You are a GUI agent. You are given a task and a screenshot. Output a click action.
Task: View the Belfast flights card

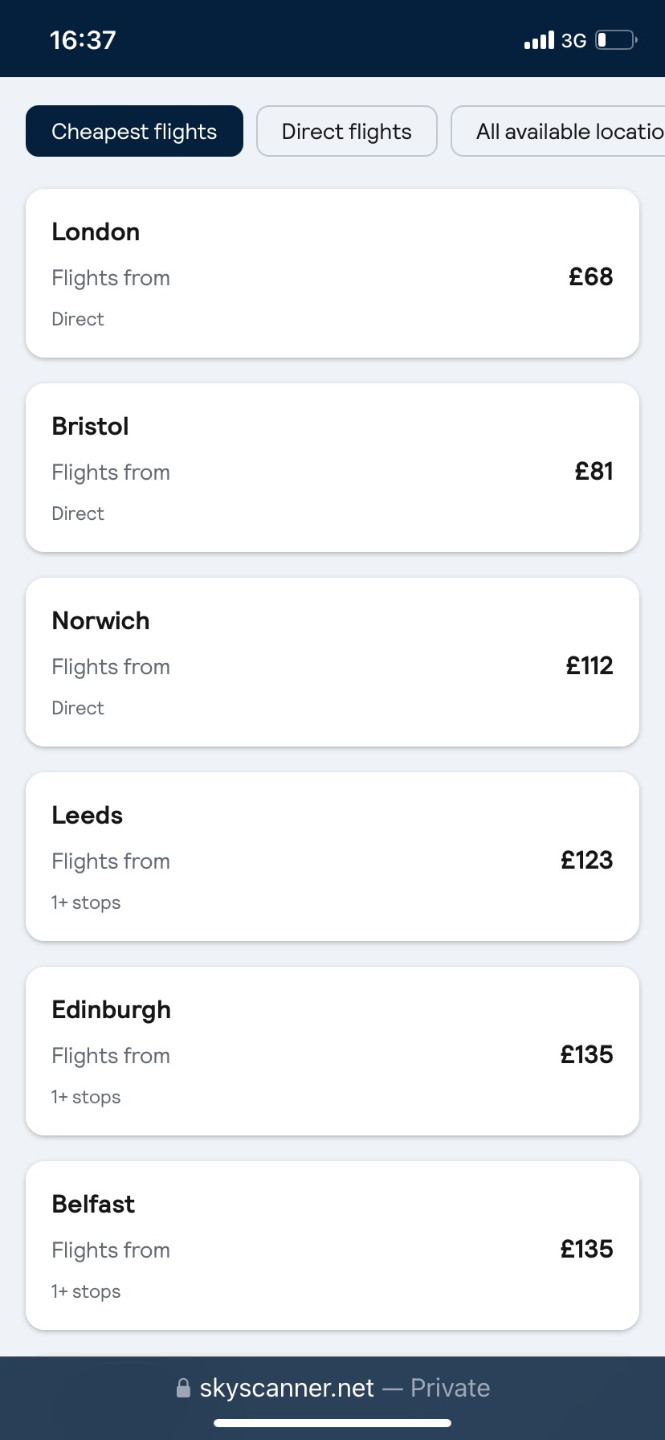tap(332, 1245)
